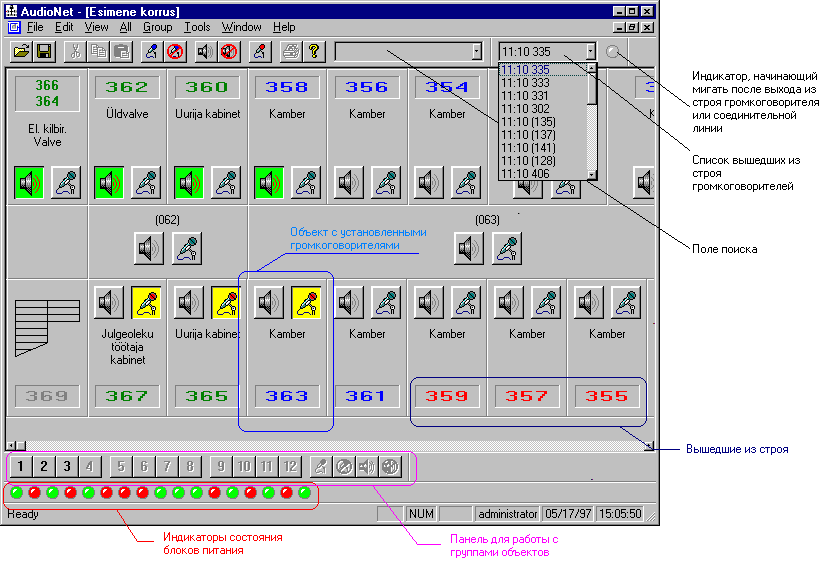Select 11:10 406 in failure list
The height and width of the screenshot is (562, 838).
pyautogui.click(x=543, y=174)
